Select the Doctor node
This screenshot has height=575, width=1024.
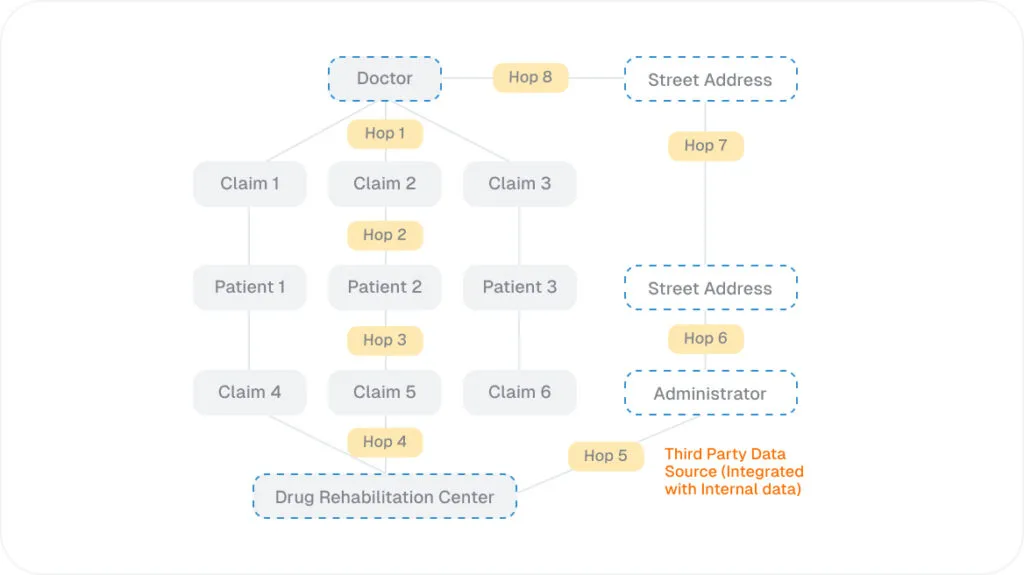(385, 78)
